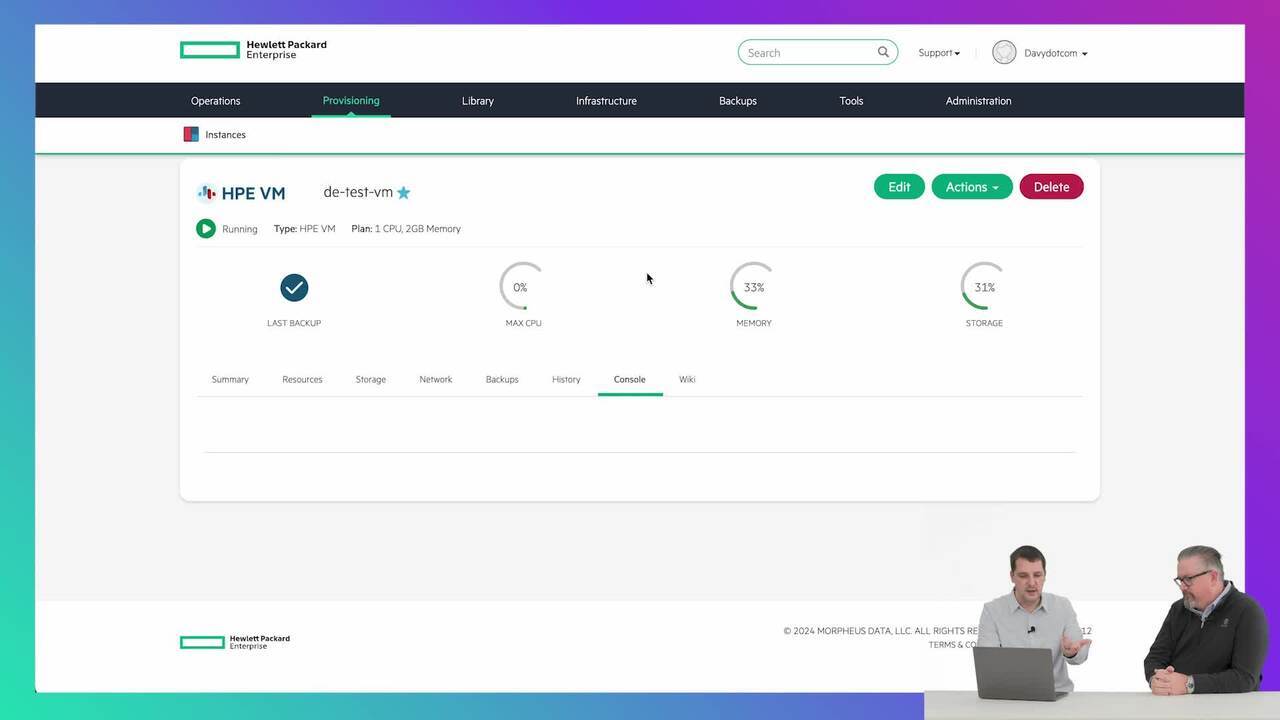Switch to the Summary tab
1280x720 pixels.
pyautogui.click(x=230, y=380)
